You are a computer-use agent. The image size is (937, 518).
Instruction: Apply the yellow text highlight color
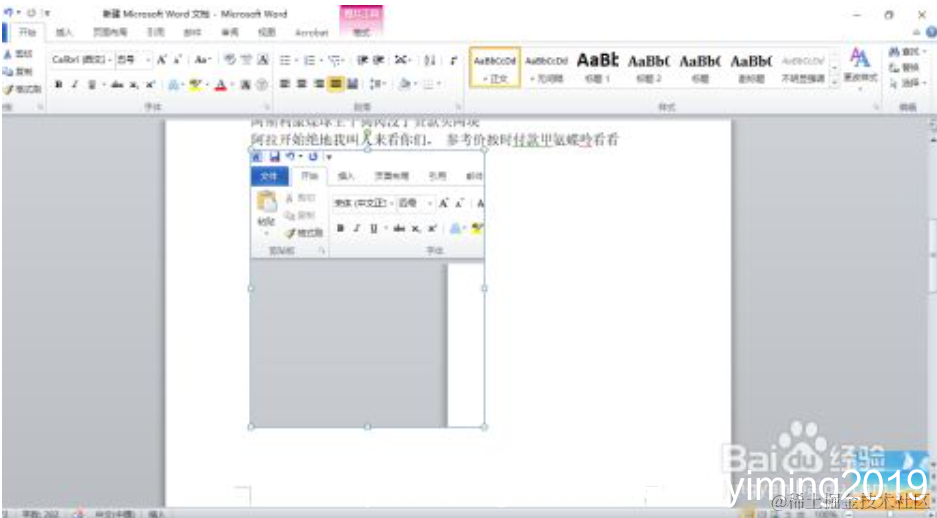(x=195, y=85)
